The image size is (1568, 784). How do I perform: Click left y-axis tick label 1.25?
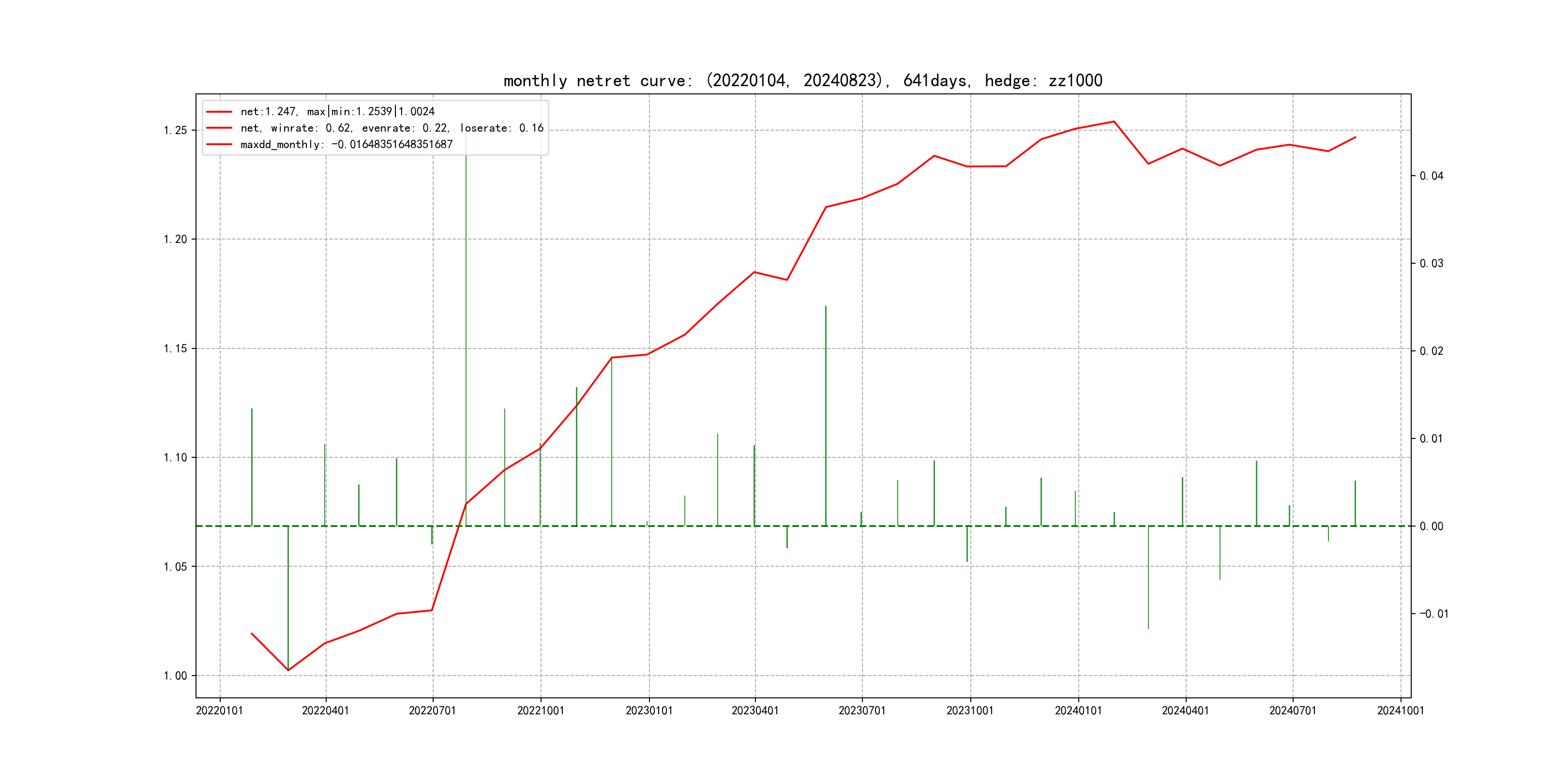(175, 130)
